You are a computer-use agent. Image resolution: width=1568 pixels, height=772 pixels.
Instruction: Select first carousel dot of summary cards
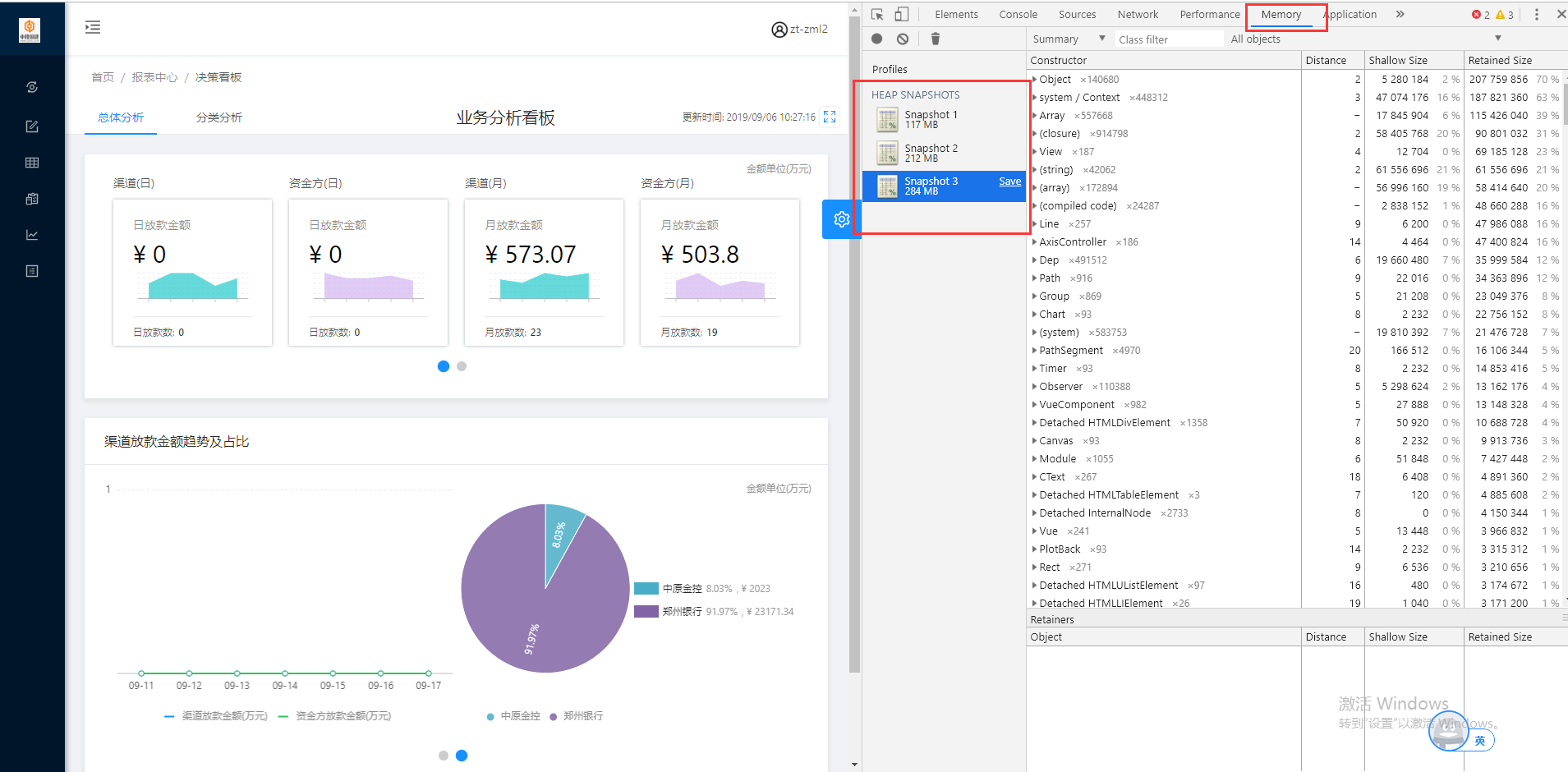444,366
